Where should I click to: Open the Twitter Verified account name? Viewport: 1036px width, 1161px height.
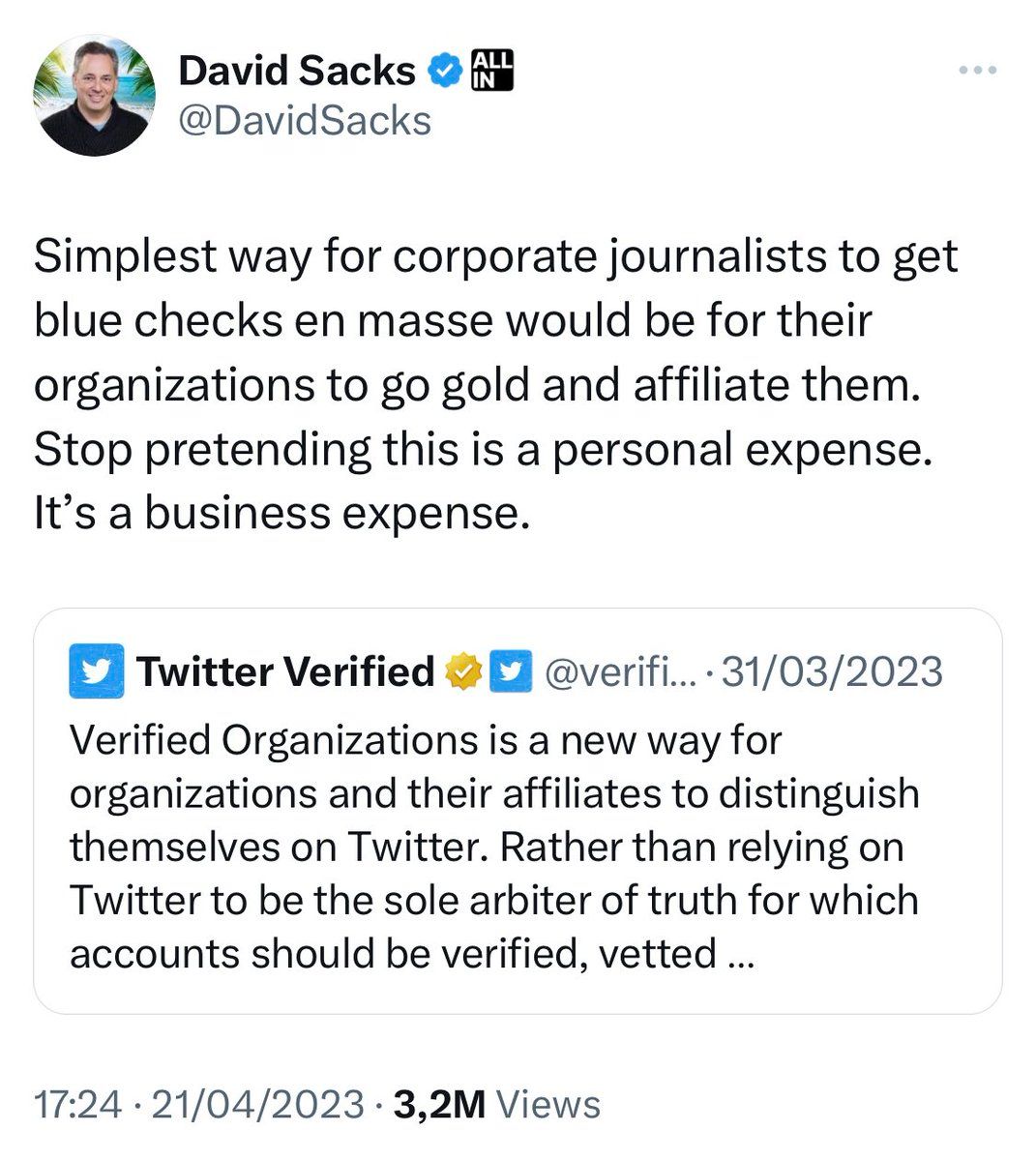(285, 671)
